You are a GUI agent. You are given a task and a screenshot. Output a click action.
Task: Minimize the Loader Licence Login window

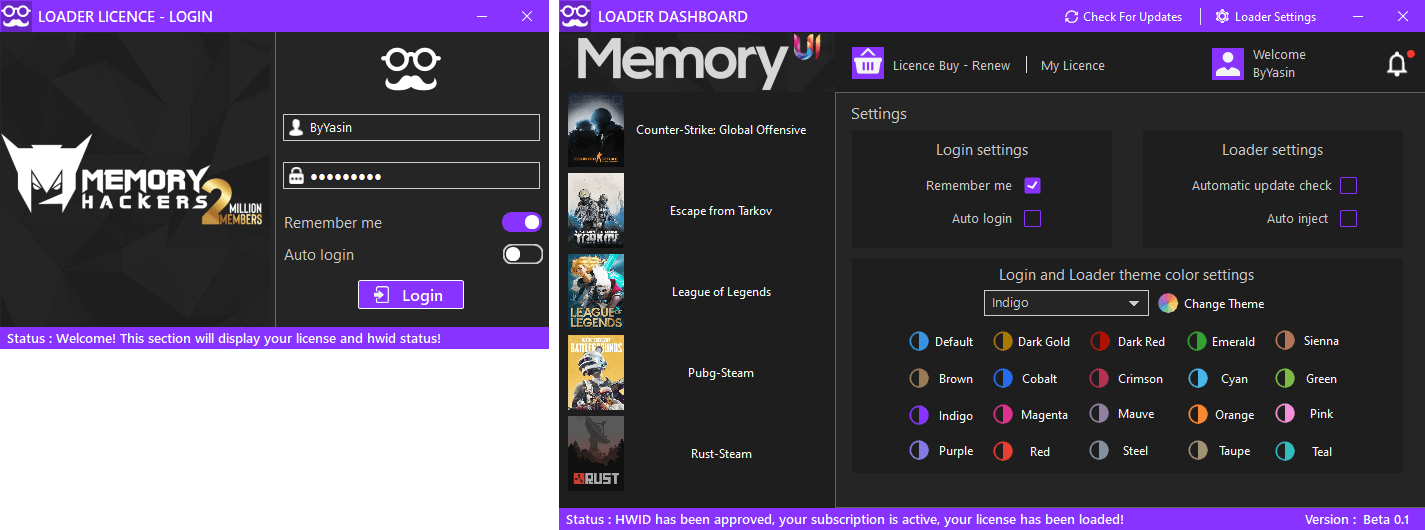(x=482, y=16)
